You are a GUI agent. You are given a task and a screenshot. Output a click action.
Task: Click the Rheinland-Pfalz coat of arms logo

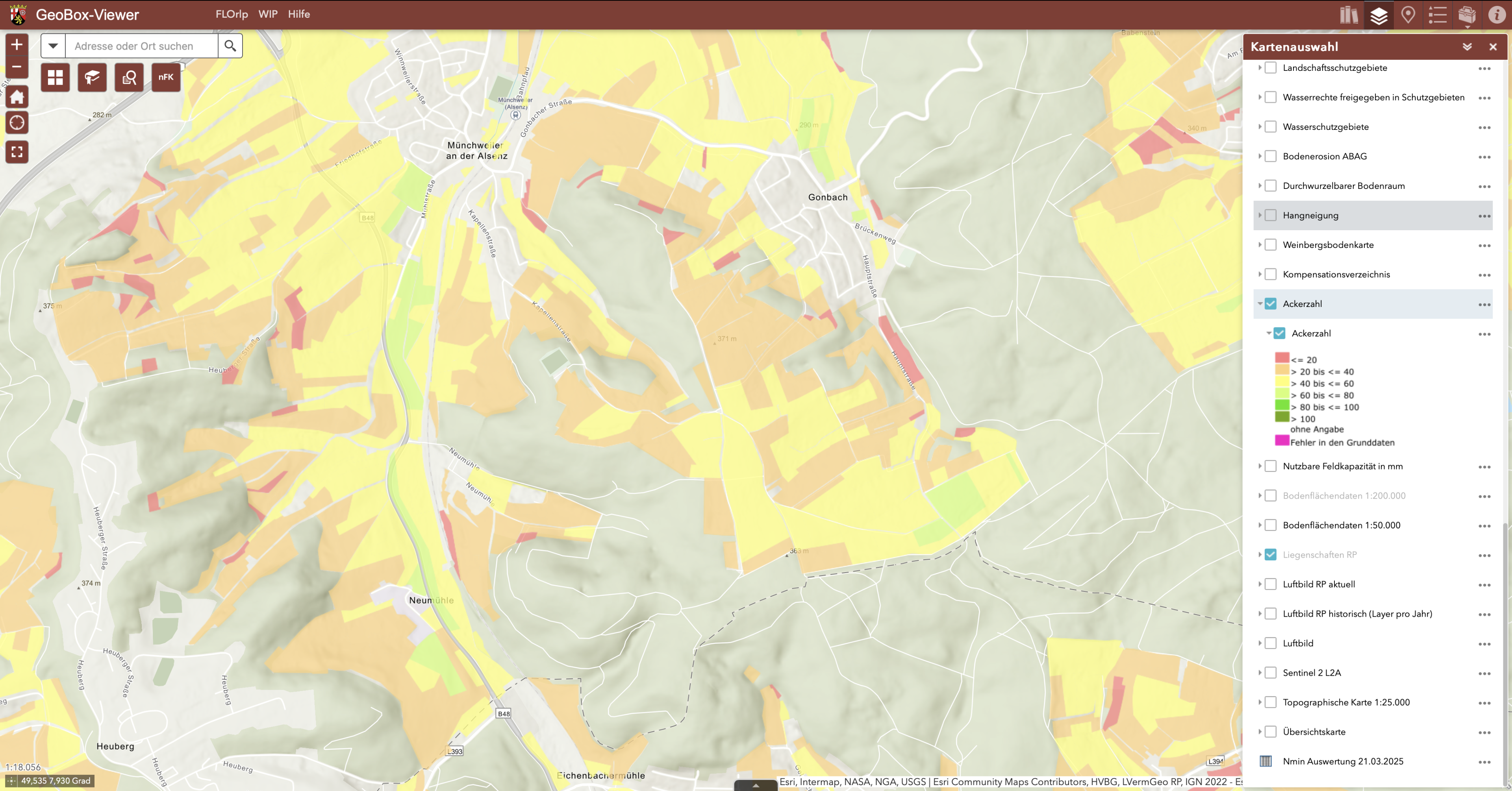tap(18, 15)
